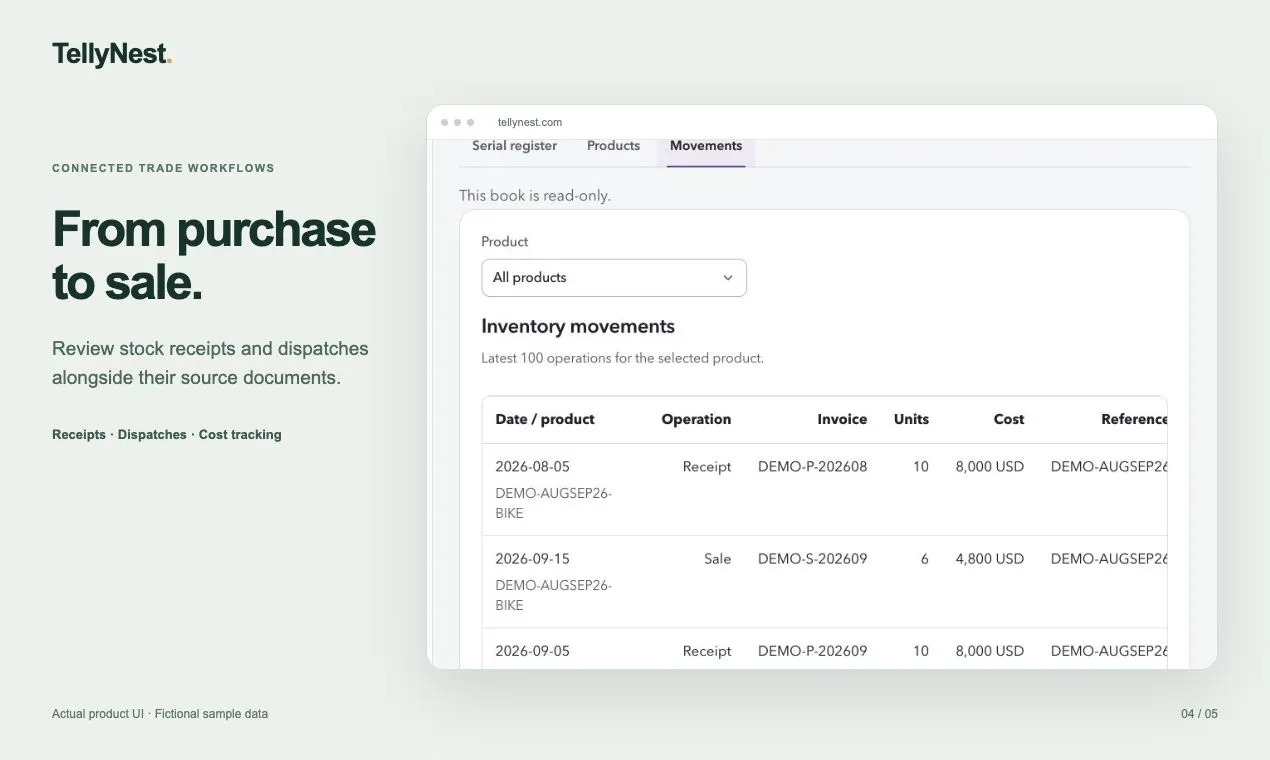Select the 2026-09-05 date cell

(x=532, y=651)
